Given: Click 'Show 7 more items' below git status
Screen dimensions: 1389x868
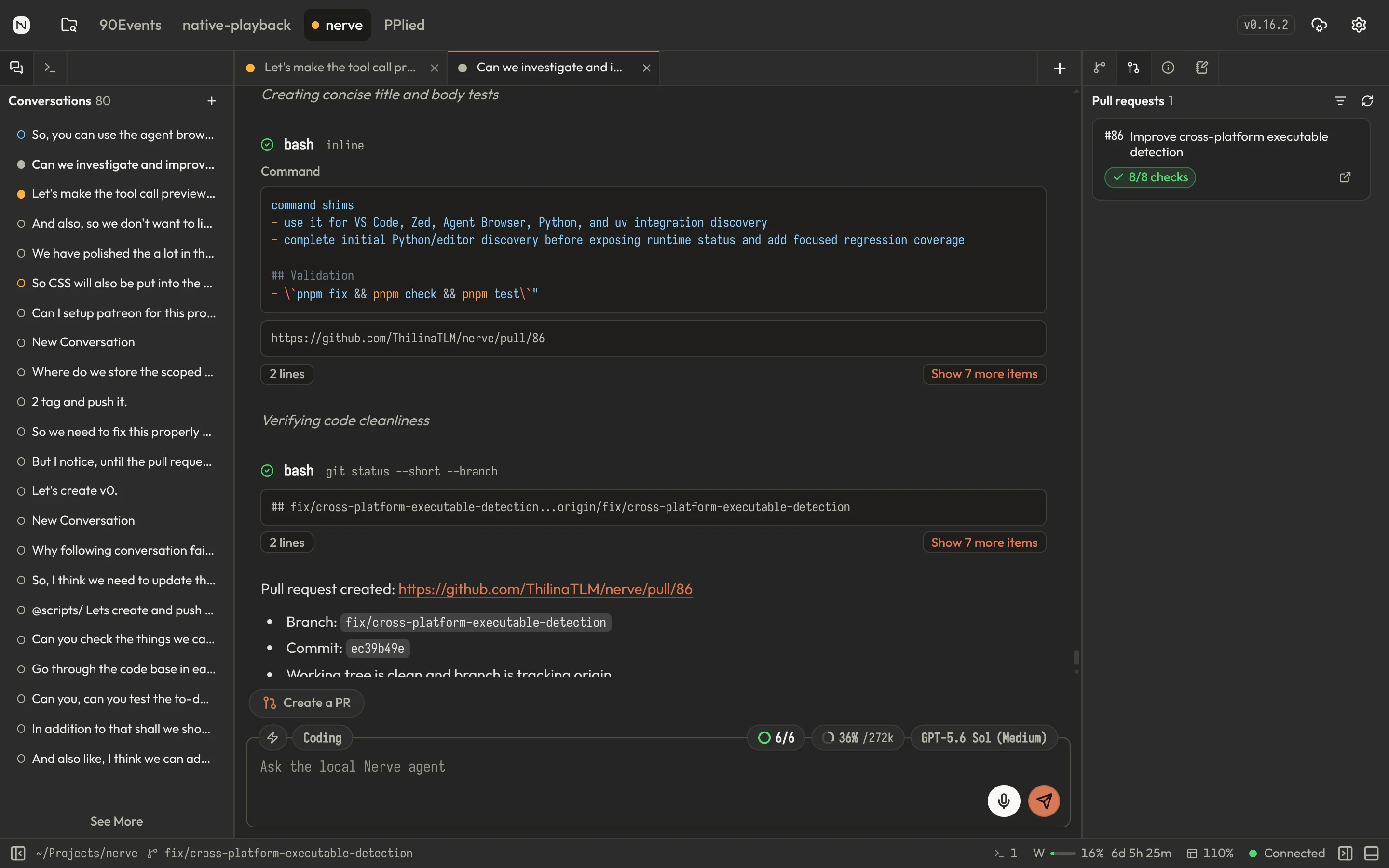Looking at the screenshot, I should point(984,542).
